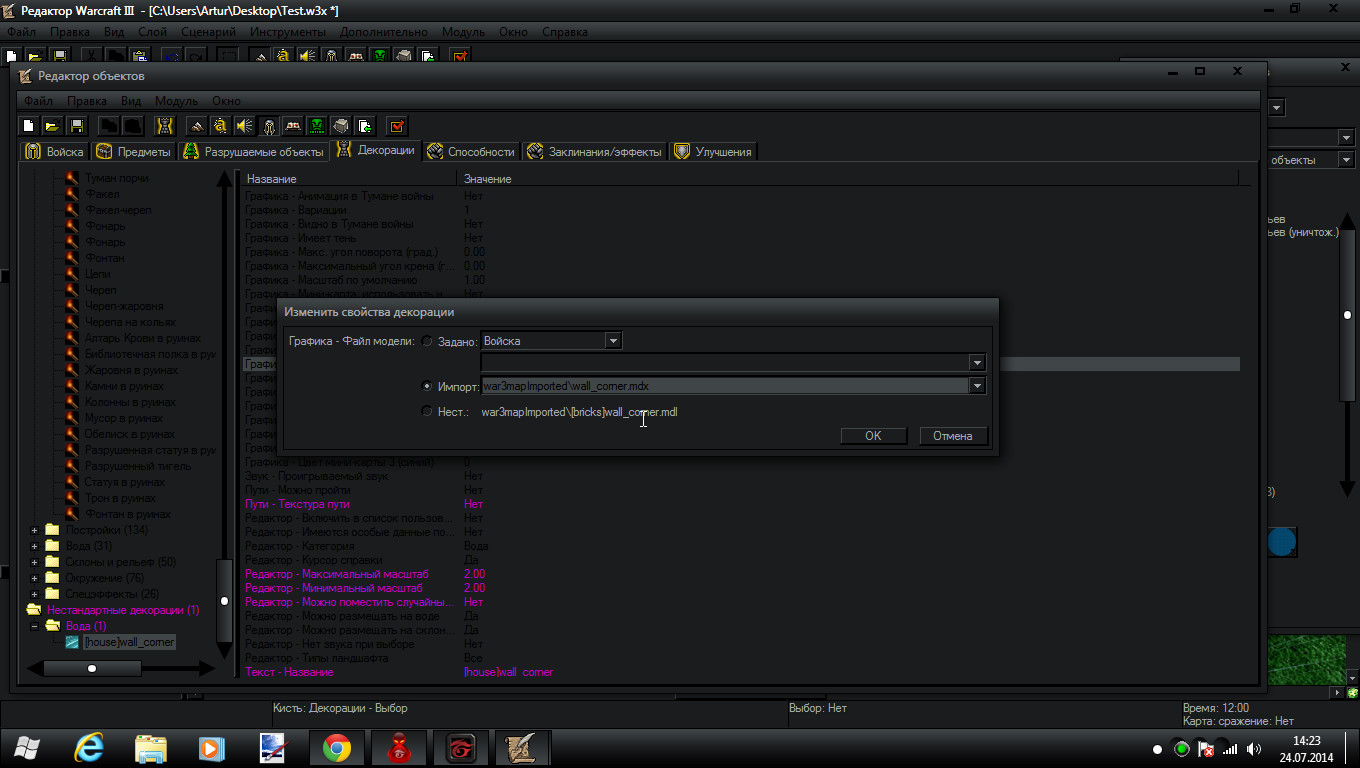Click the Object Editor module icon

coord(269,126)
